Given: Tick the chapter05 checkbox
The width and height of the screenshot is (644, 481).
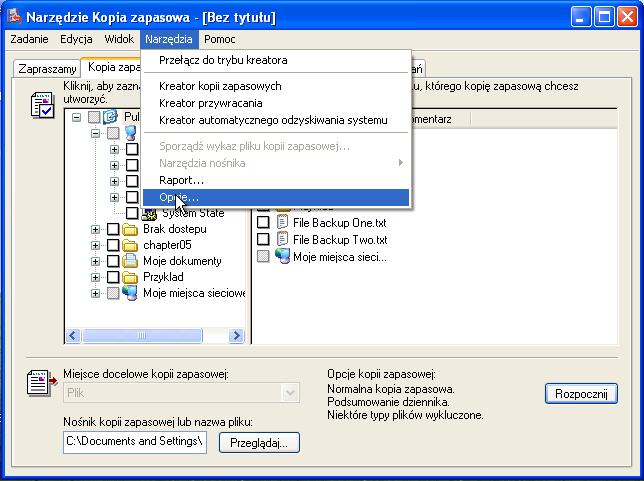Looking at the screenshot, I should pyautogui.click(x=113, y=245).
